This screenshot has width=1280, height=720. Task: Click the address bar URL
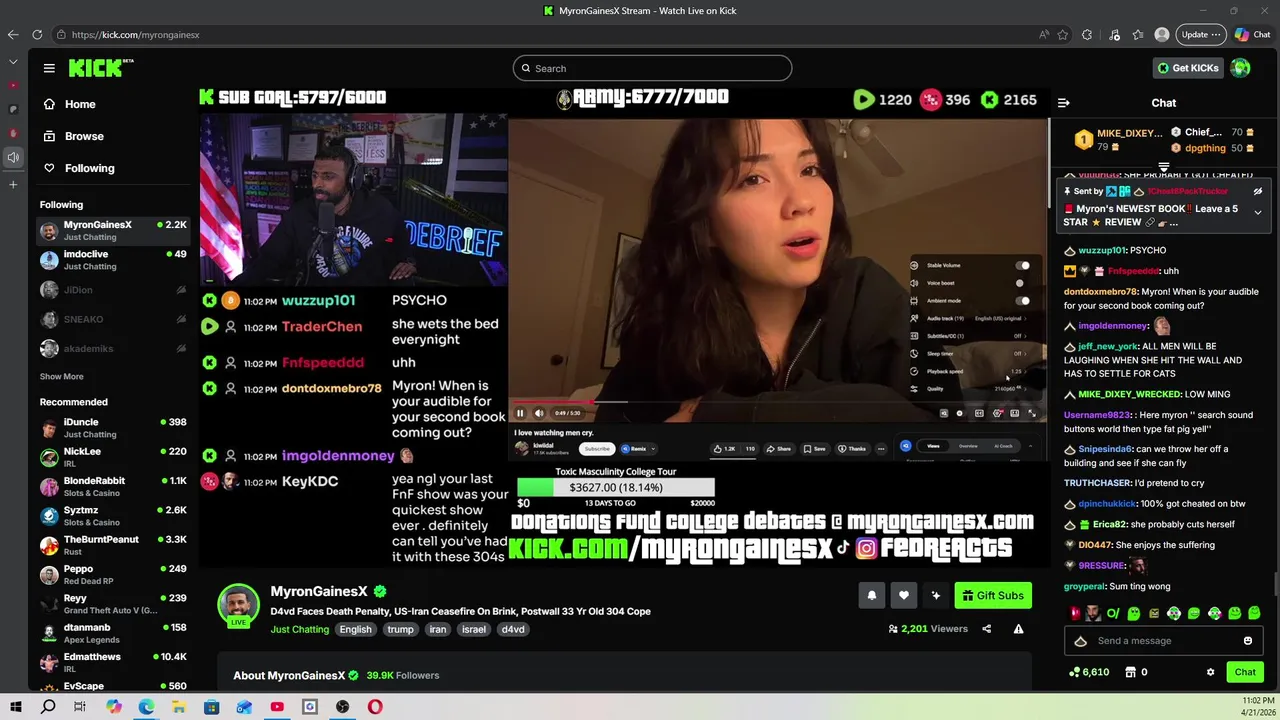pyautogui.click(x=136, y=35)
